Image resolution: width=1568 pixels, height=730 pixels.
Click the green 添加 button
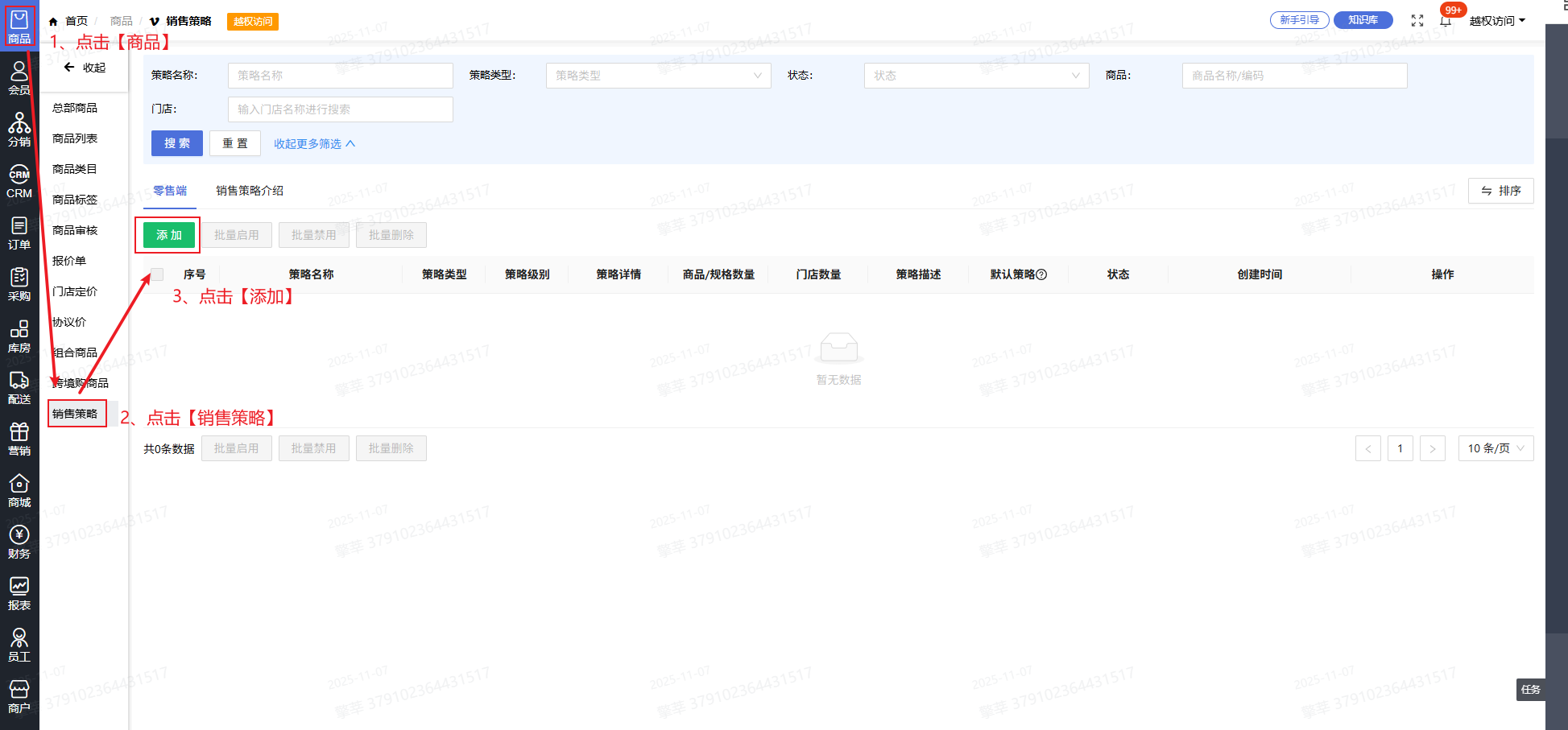[x=169, y=235]
